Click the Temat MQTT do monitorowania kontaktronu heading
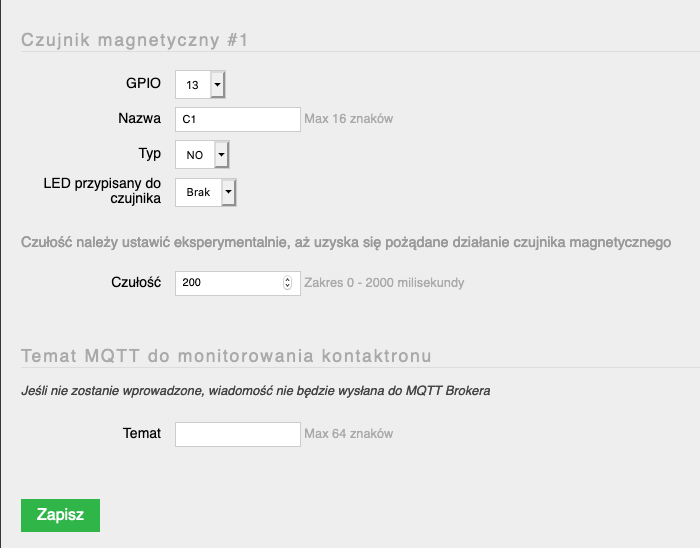The height and width of the screenshot is (548, 700). (226, 356)
